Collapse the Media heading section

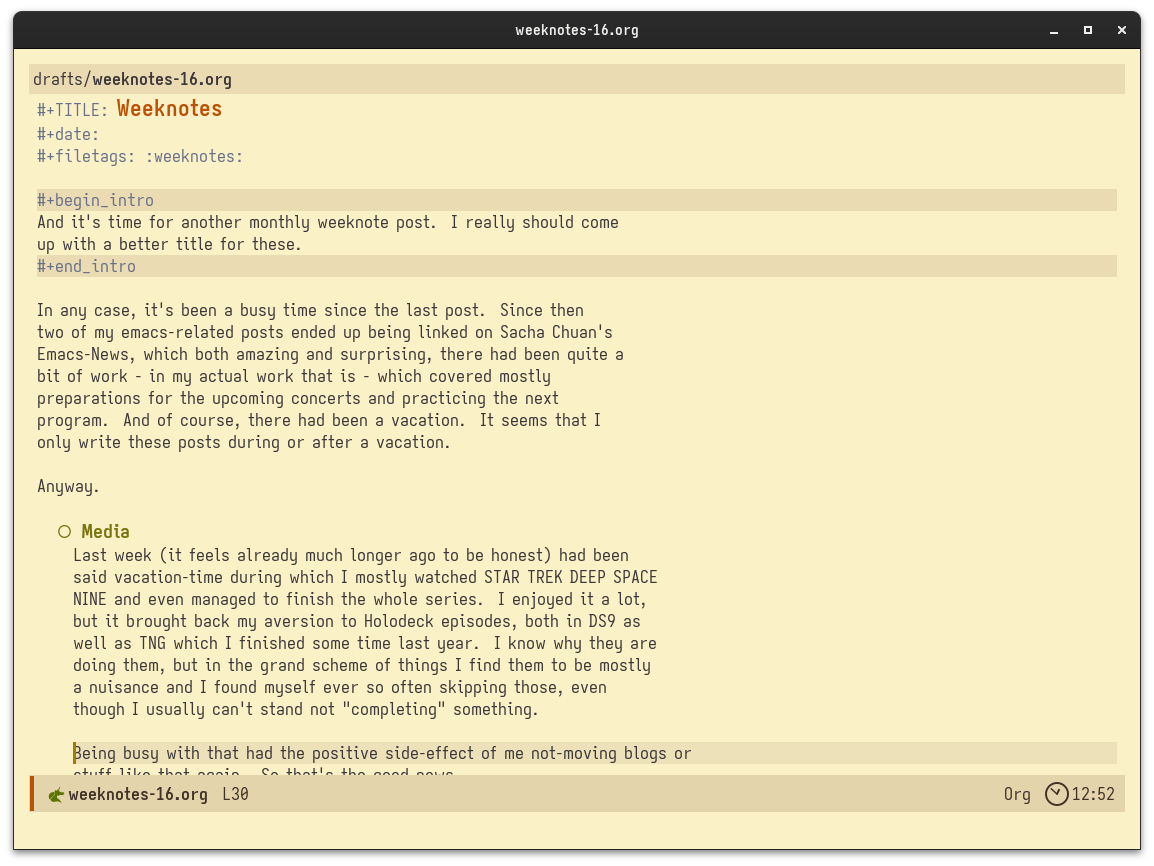tap(105, 532)
